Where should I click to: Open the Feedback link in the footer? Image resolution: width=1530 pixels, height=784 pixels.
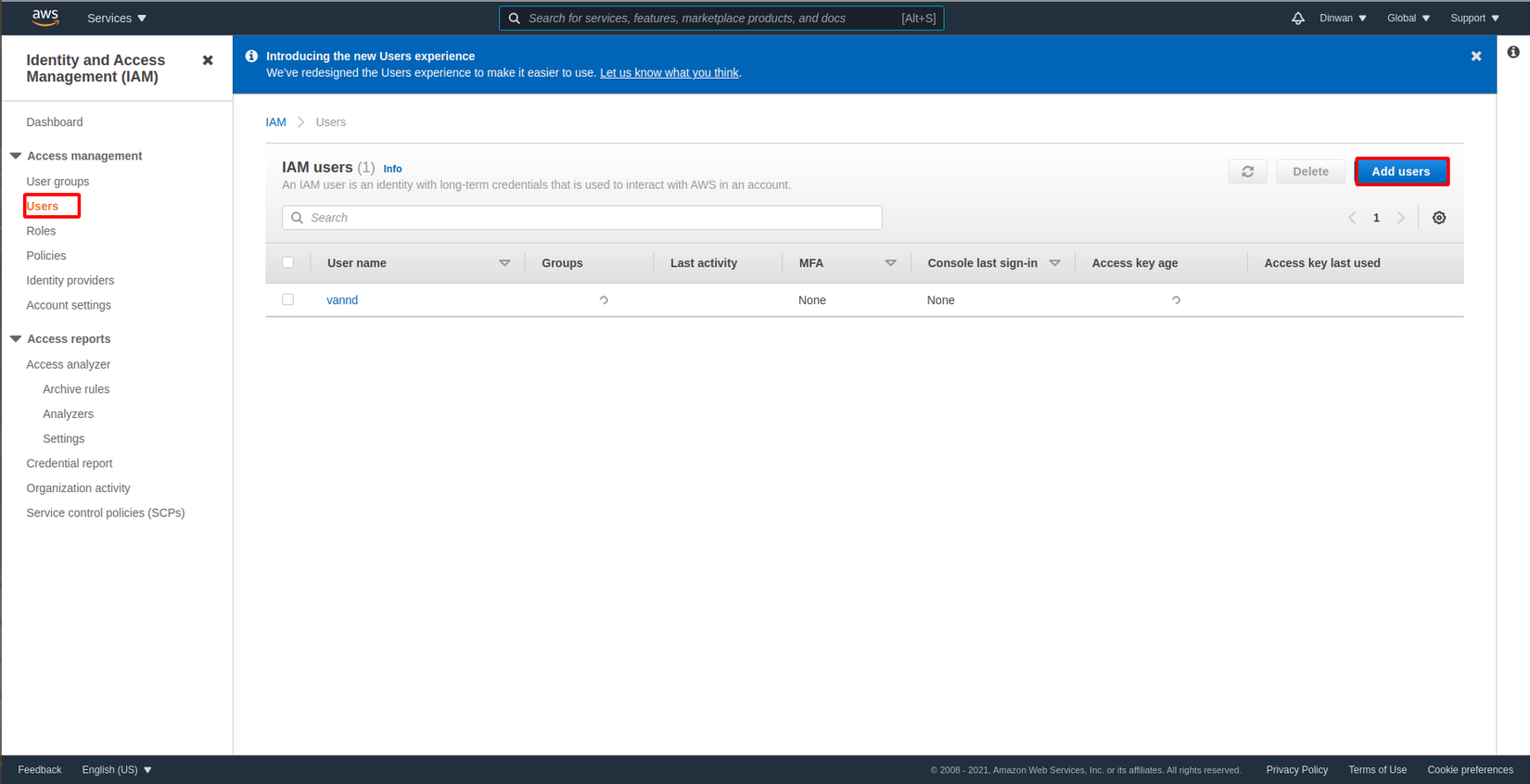point(40,770)
